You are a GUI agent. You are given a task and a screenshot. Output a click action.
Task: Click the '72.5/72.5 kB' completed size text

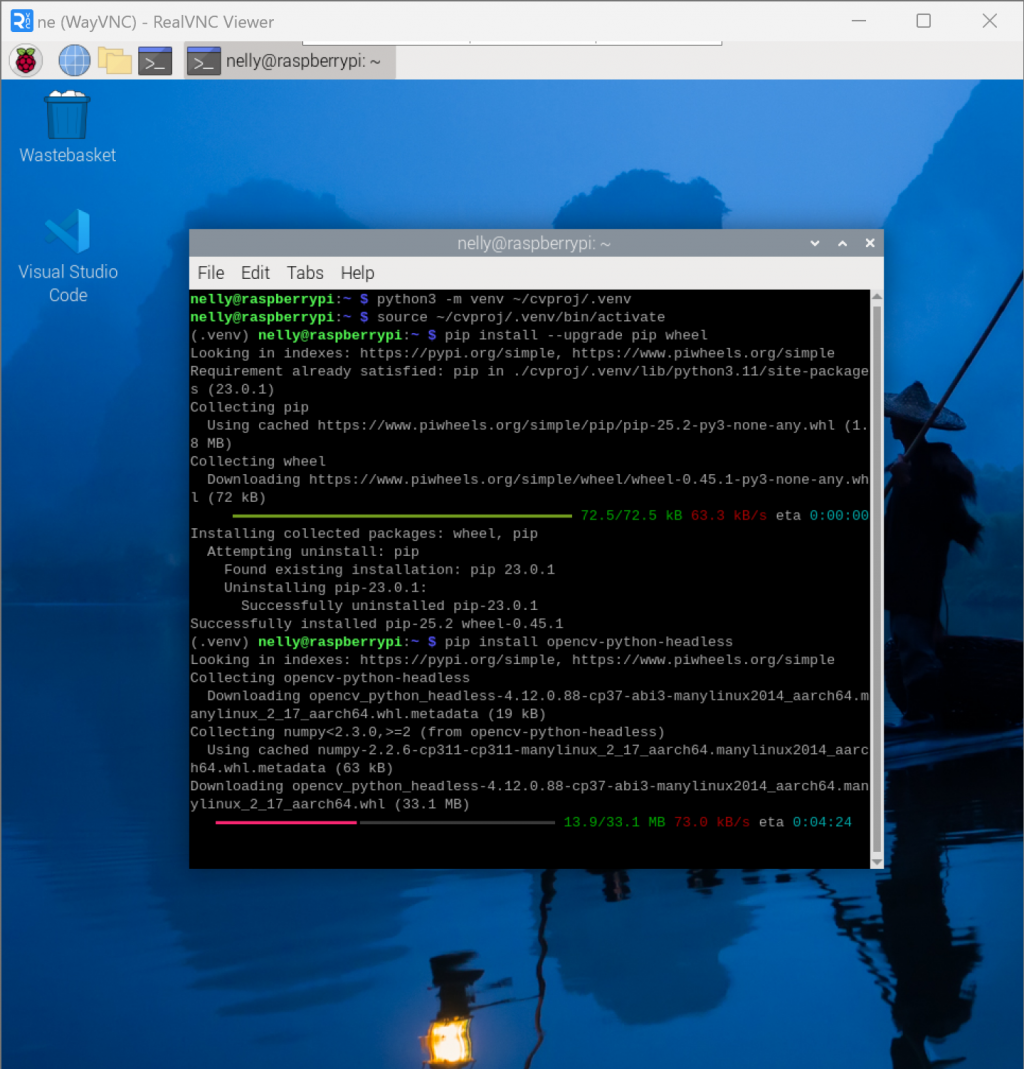click(631, 515)
